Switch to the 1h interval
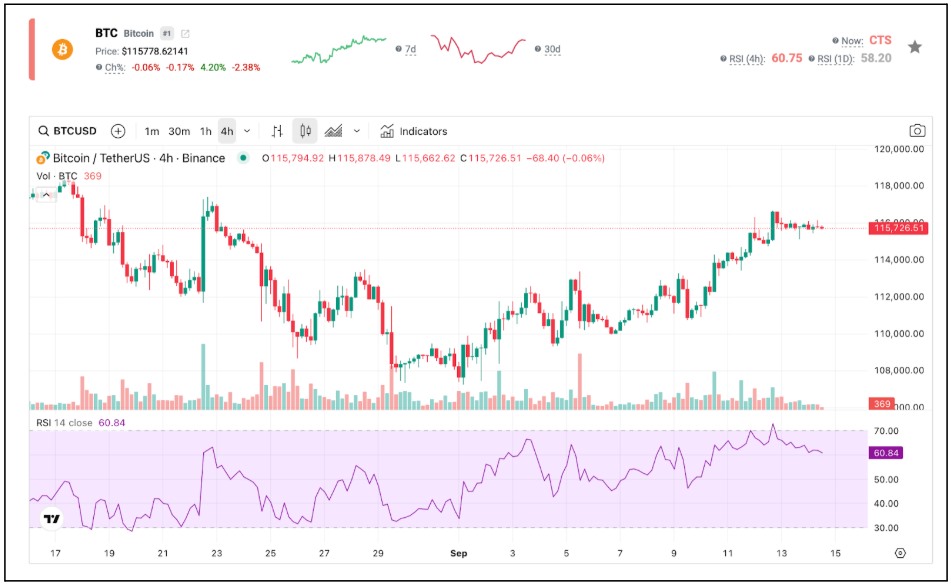 pos(206,131)
